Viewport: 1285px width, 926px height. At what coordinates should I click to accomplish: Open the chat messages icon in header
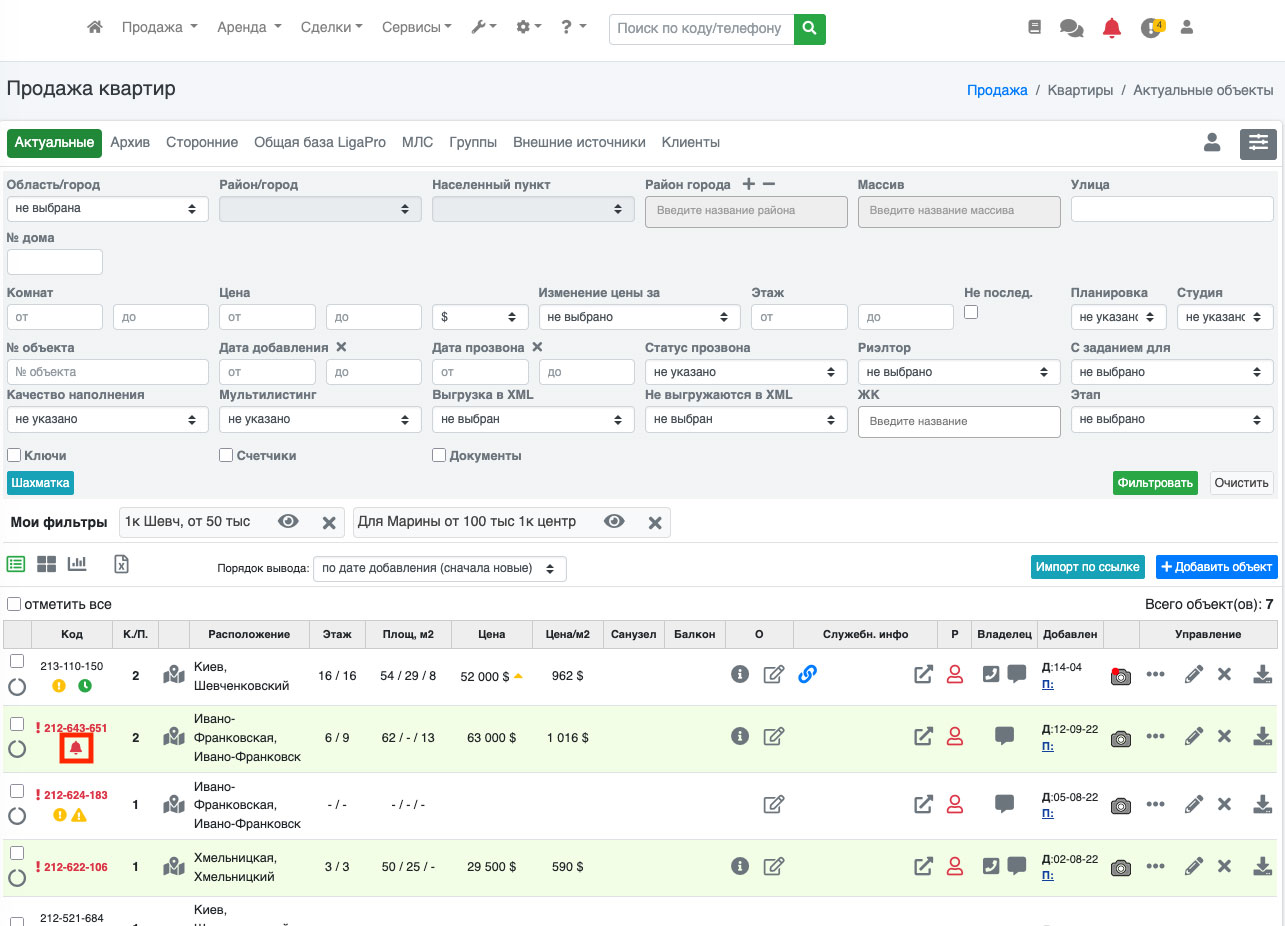[x=1071, y=28]
